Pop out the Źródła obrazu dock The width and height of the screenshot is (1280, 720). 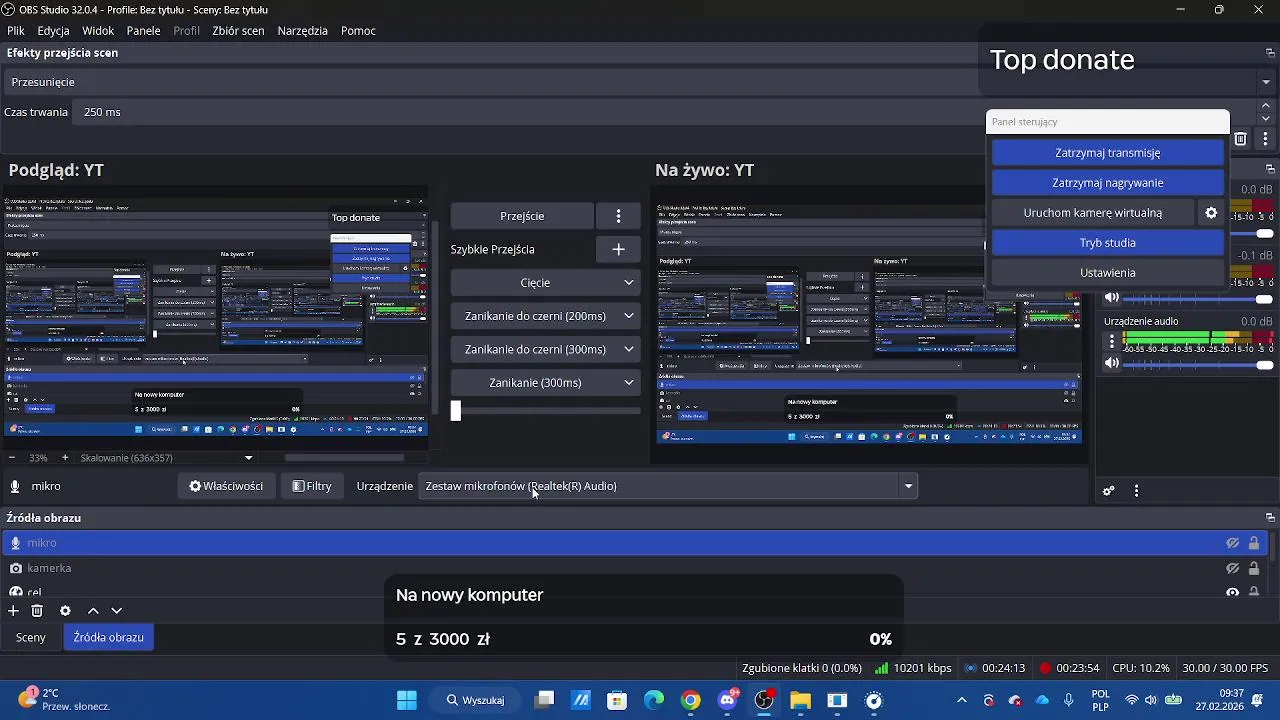point(1270,518)
